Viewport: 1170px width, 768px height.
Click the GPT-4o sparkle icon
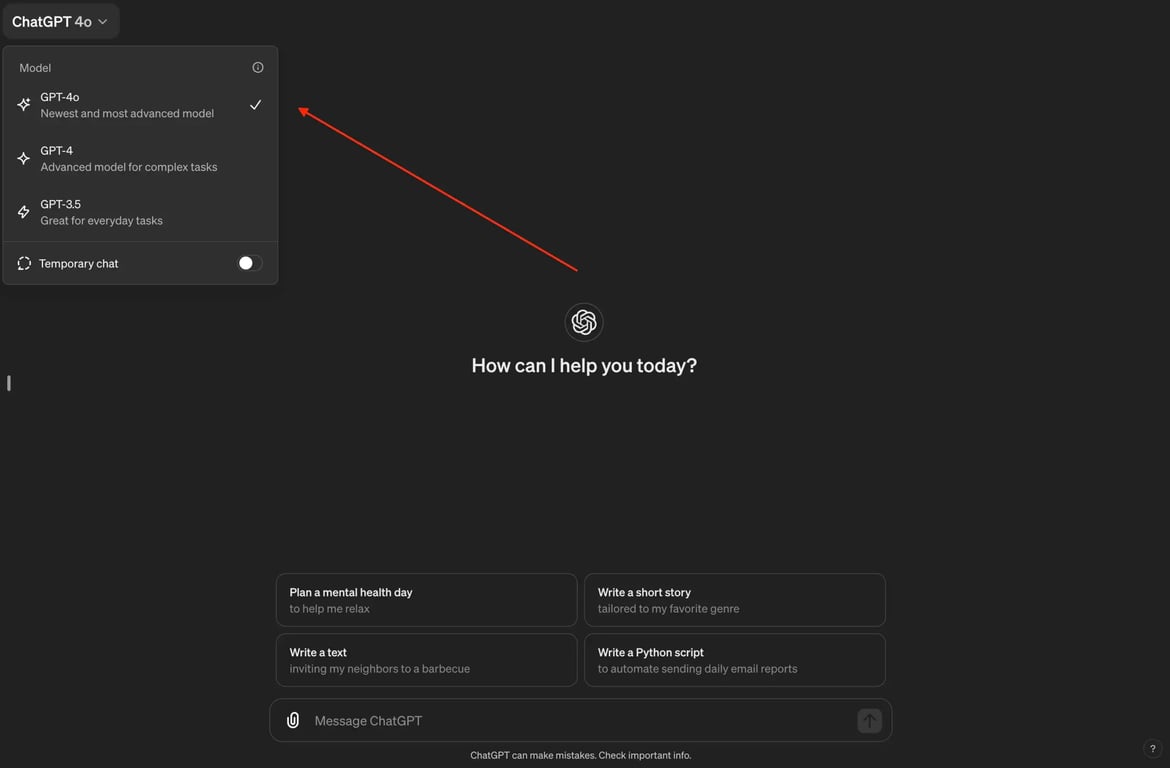point(24,105)
